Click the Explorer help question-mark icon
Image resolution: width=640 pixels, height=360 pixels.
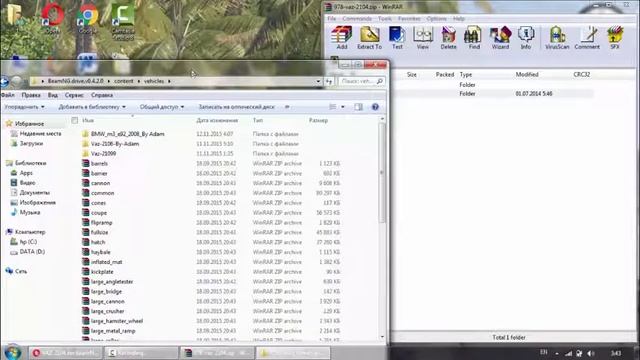coord(375,107)
